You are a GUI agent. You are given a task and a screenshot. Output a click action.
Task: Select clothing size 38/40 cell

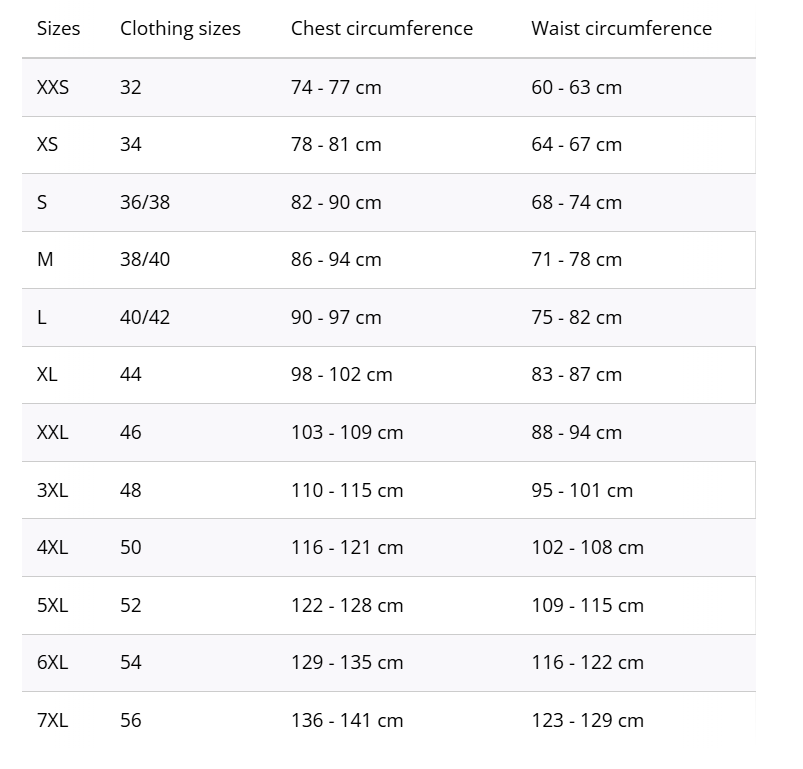tap(145, 259)
